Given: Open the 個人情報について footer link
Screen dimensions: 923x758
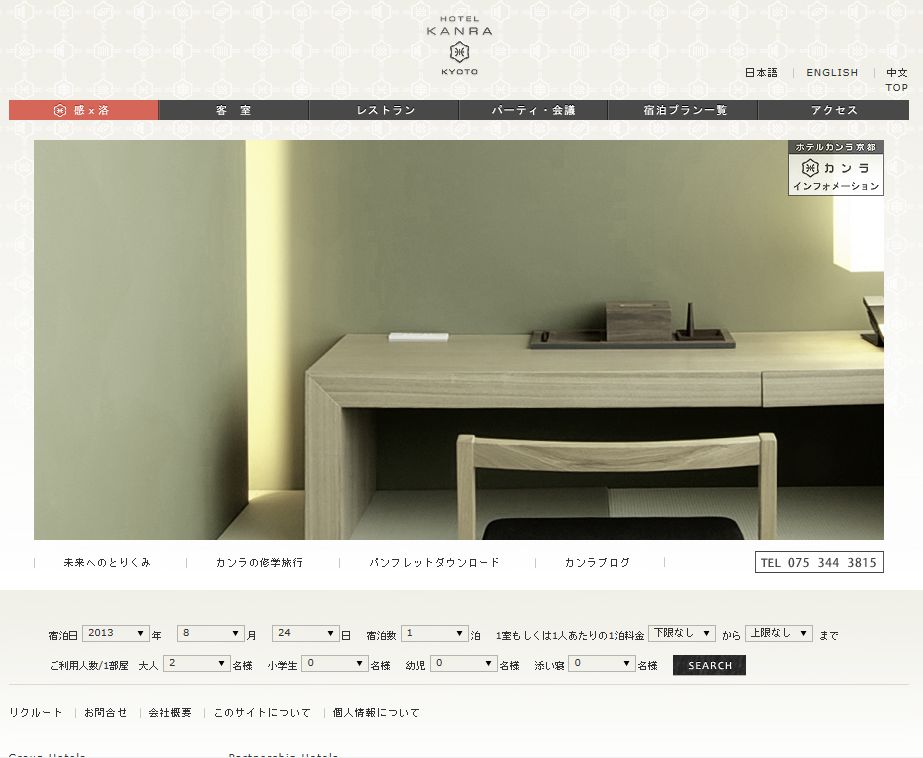Looking at the screenshot, I should [x=376, y=712].
